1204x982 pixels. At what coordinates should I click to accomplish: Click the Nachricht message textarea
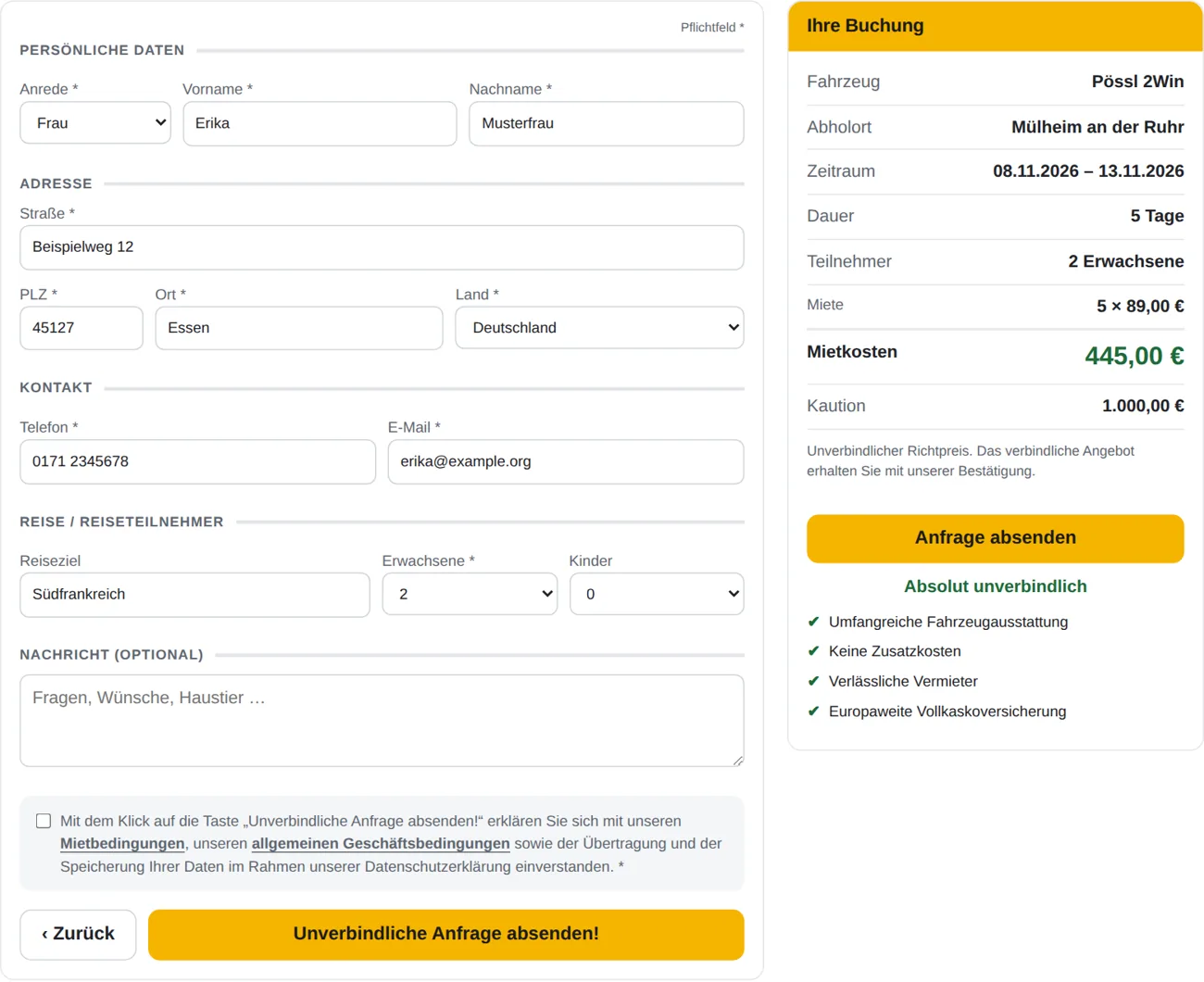(x=382, y=721)
